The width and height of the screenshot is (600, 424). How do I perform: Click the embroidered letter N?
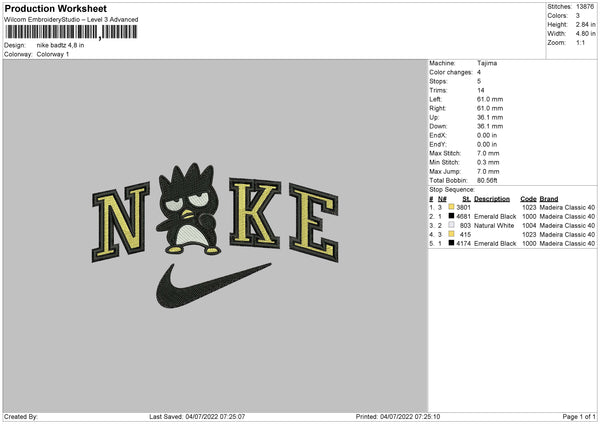[x=120, y=222]
